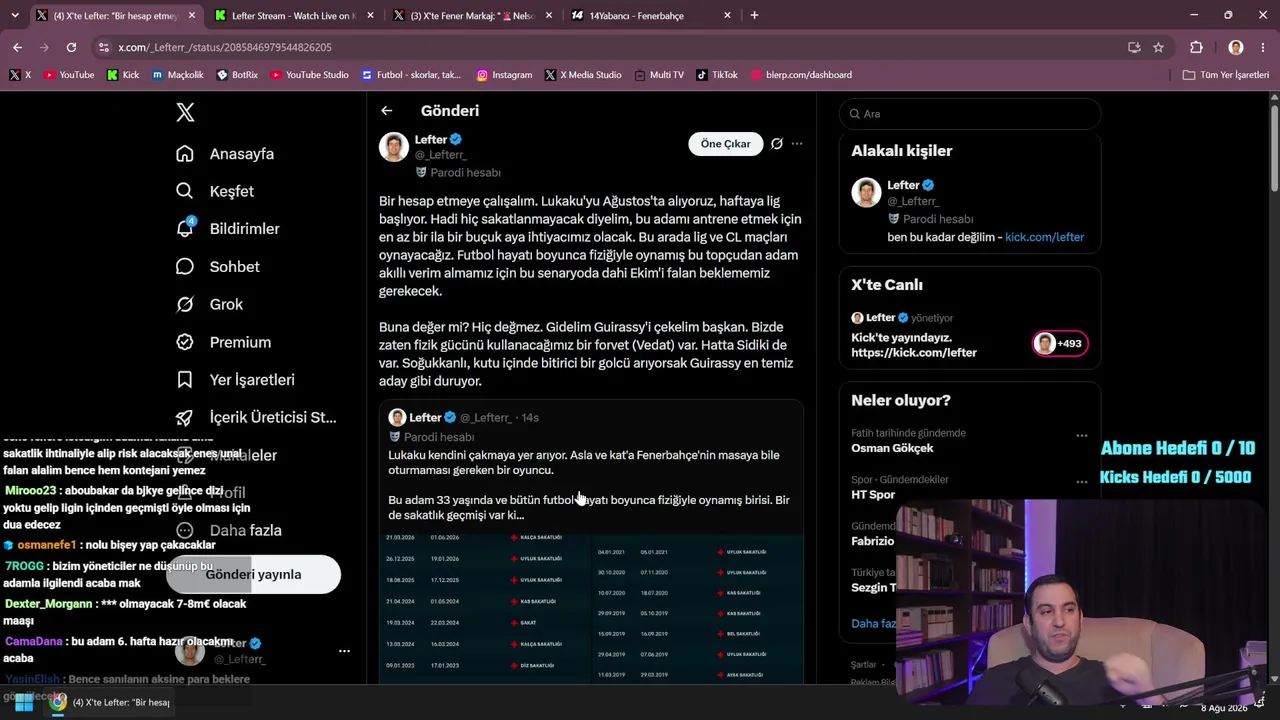Screen dimensions: 1280x720
Task: Open options for Osman Gökçek trend
Action: click(x=1081, y=436)
